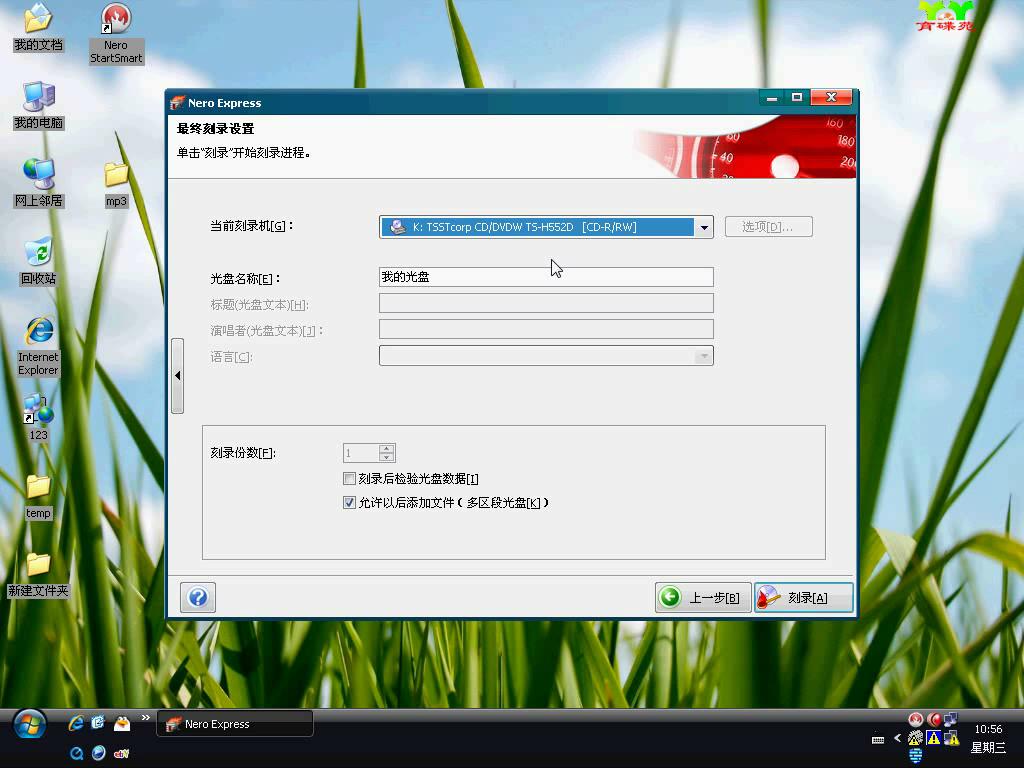The height and width of the screenshot is (768, 1024).
Task: Click the 光盘名称 disc name field
Action: click(546, 277)
